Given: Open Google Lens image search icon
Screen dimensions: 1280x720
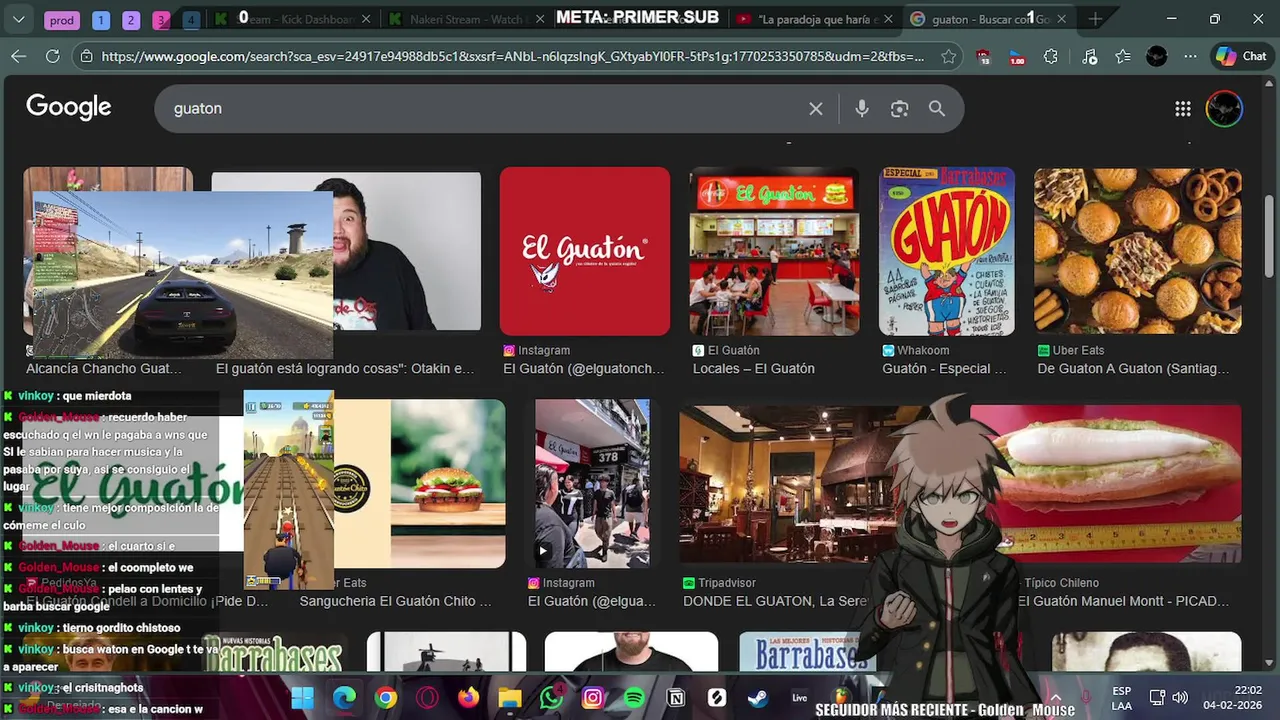Looking at the screenshot, I should point(899,108).
